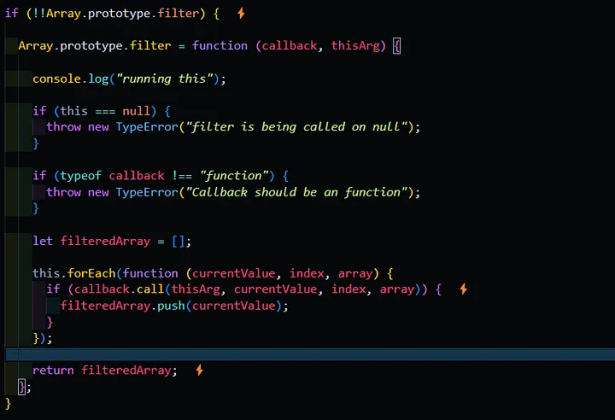The image size is (615, 420).
Task: Place cursor on the highlighted empty line
Action: click(300, 354)
